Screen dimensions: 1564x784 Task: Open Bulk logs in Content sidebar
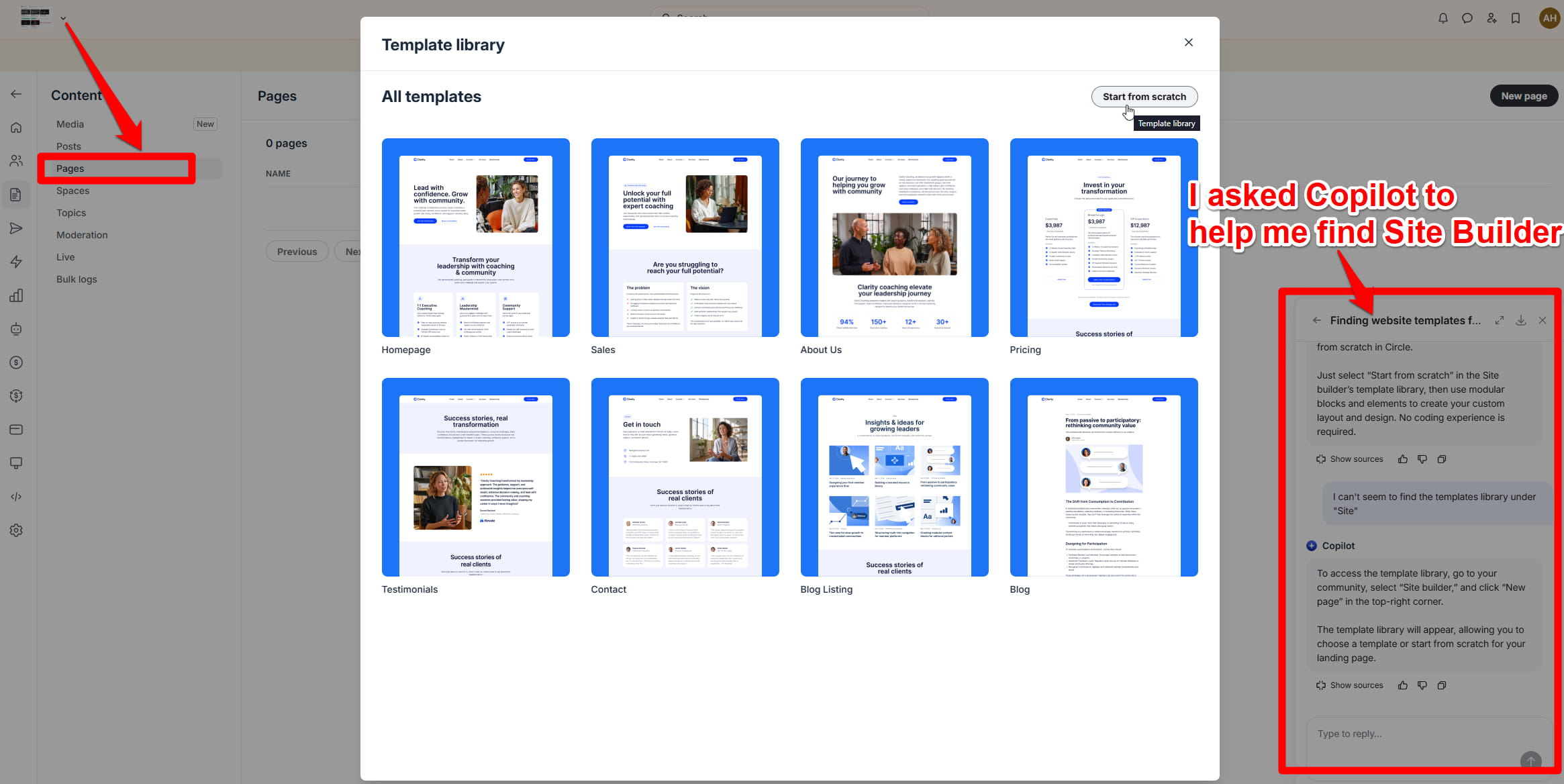[x=77, y=279]
